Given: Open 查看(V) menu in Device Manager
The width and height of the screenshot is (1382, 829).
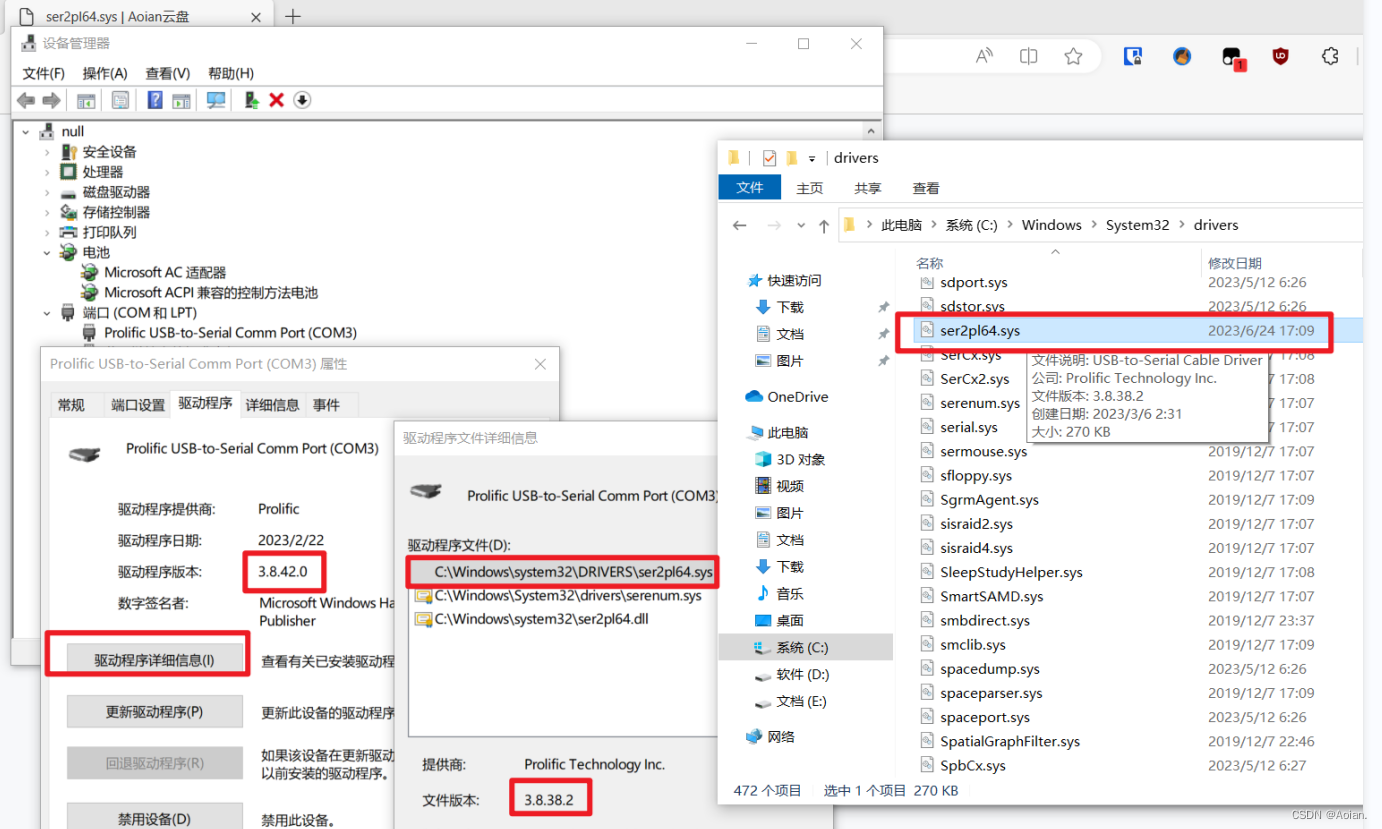Looking at the screenshot, I should point(167,73).
